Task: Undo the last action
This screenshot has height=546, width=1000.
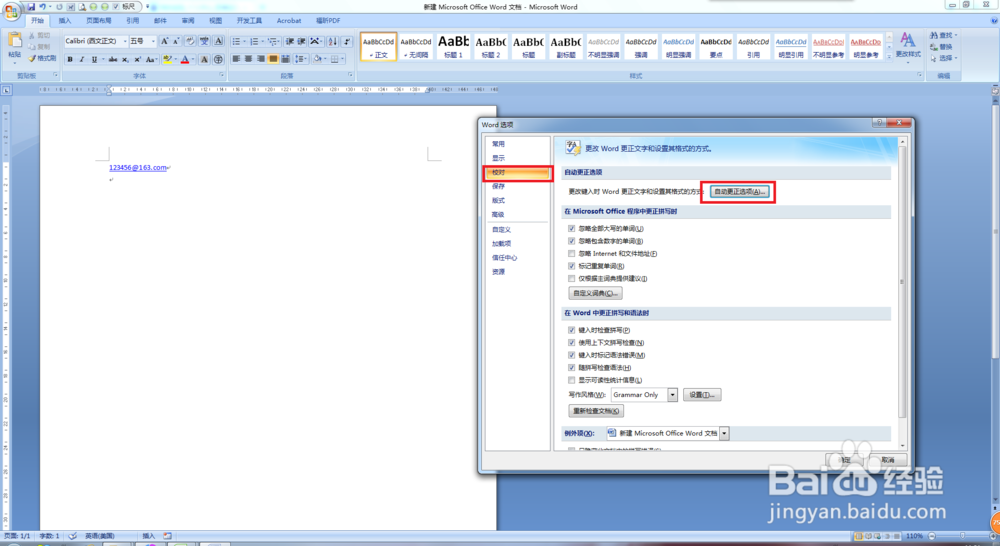Action: click(42, 6)
